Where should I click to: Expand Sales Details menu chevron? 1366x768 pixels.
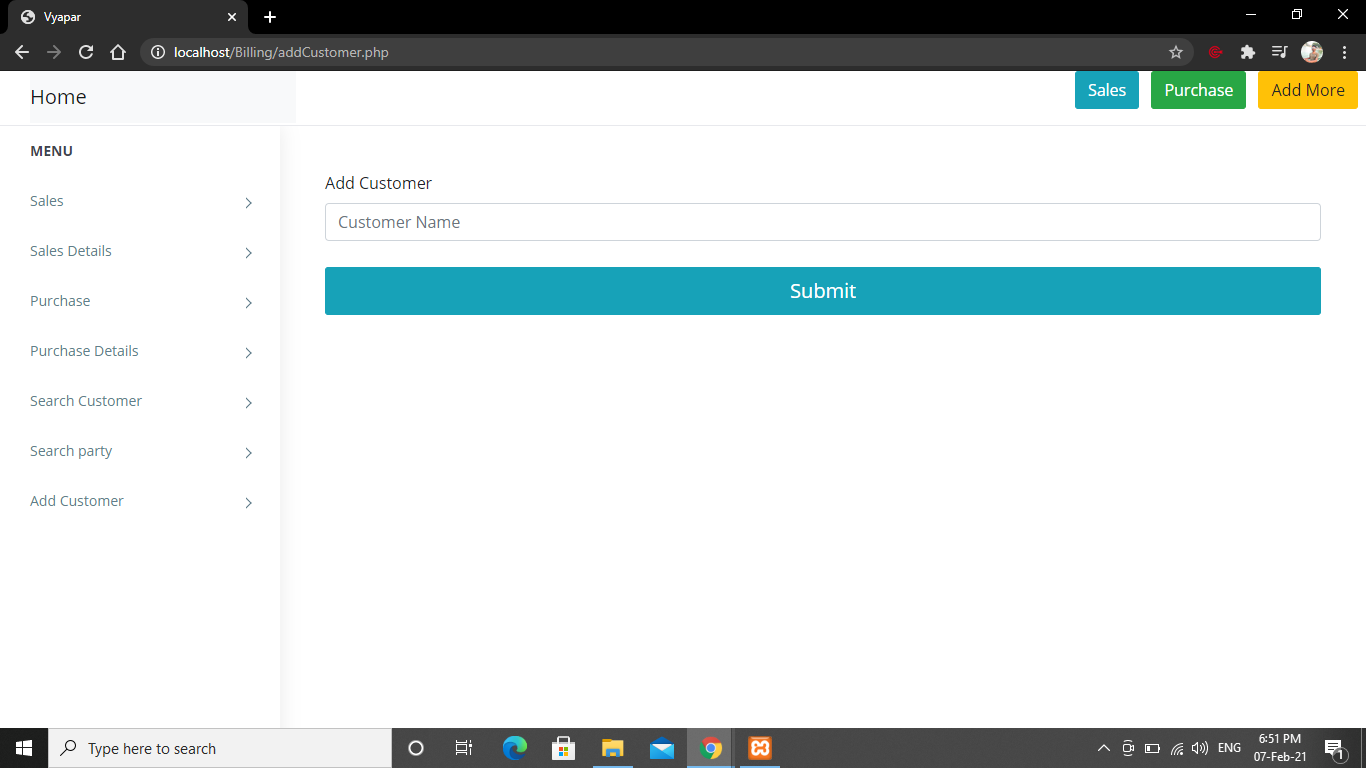pos(249,253)
